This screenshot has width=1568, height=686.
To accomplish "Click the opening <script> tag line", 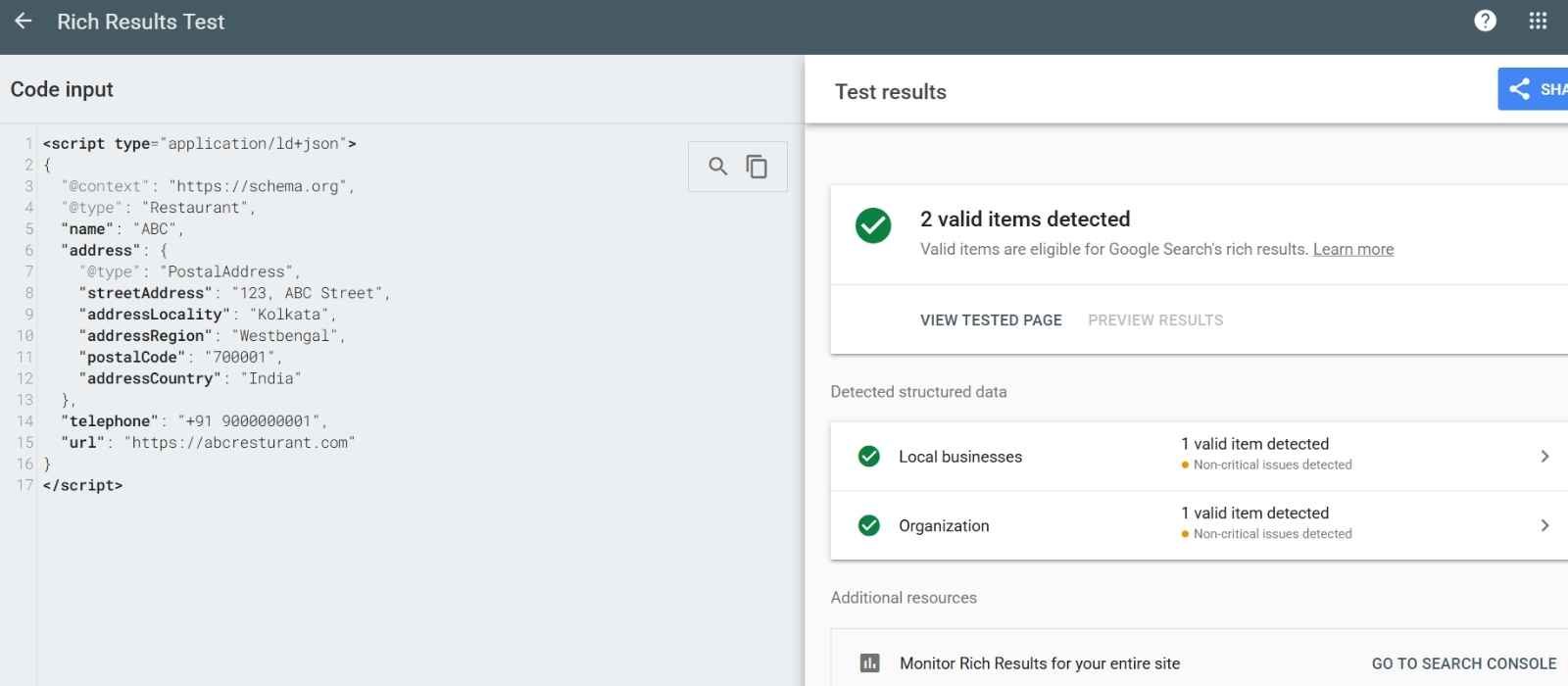I will (x=199, y=144).
